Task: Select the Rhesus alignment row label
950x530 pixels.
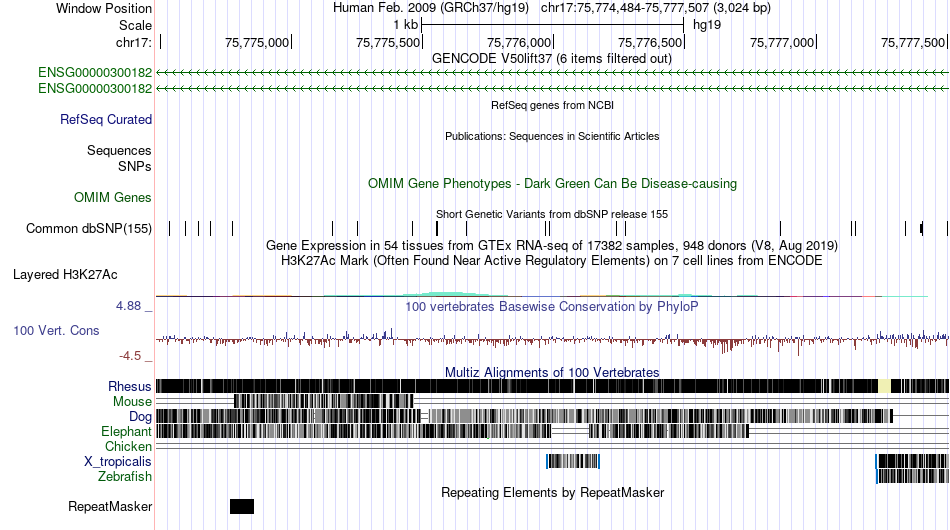Action: (x=130, y=386)
